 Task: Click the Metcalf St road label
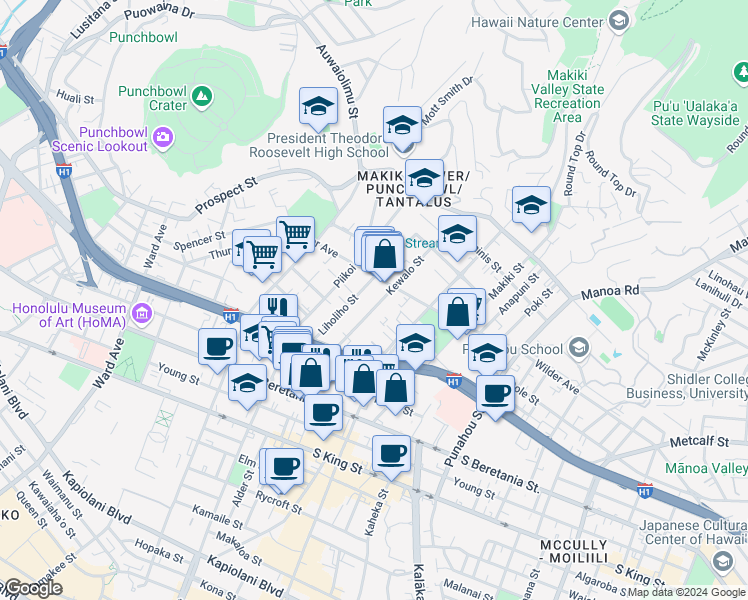[x=699, y=442]
